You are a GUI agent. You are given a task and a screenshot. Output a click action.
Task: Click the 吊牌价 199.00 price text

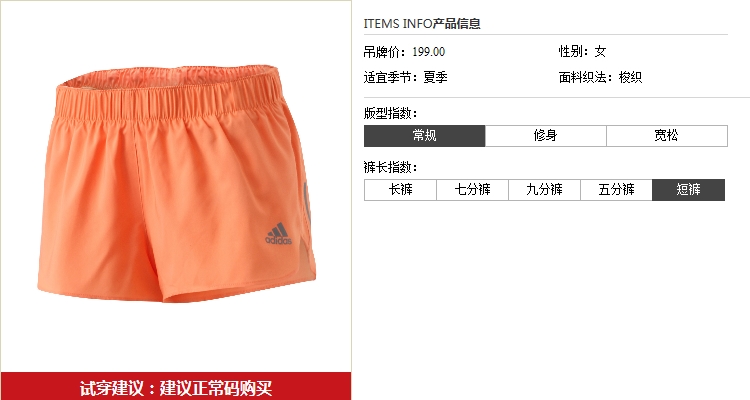(x=404, y=52)
